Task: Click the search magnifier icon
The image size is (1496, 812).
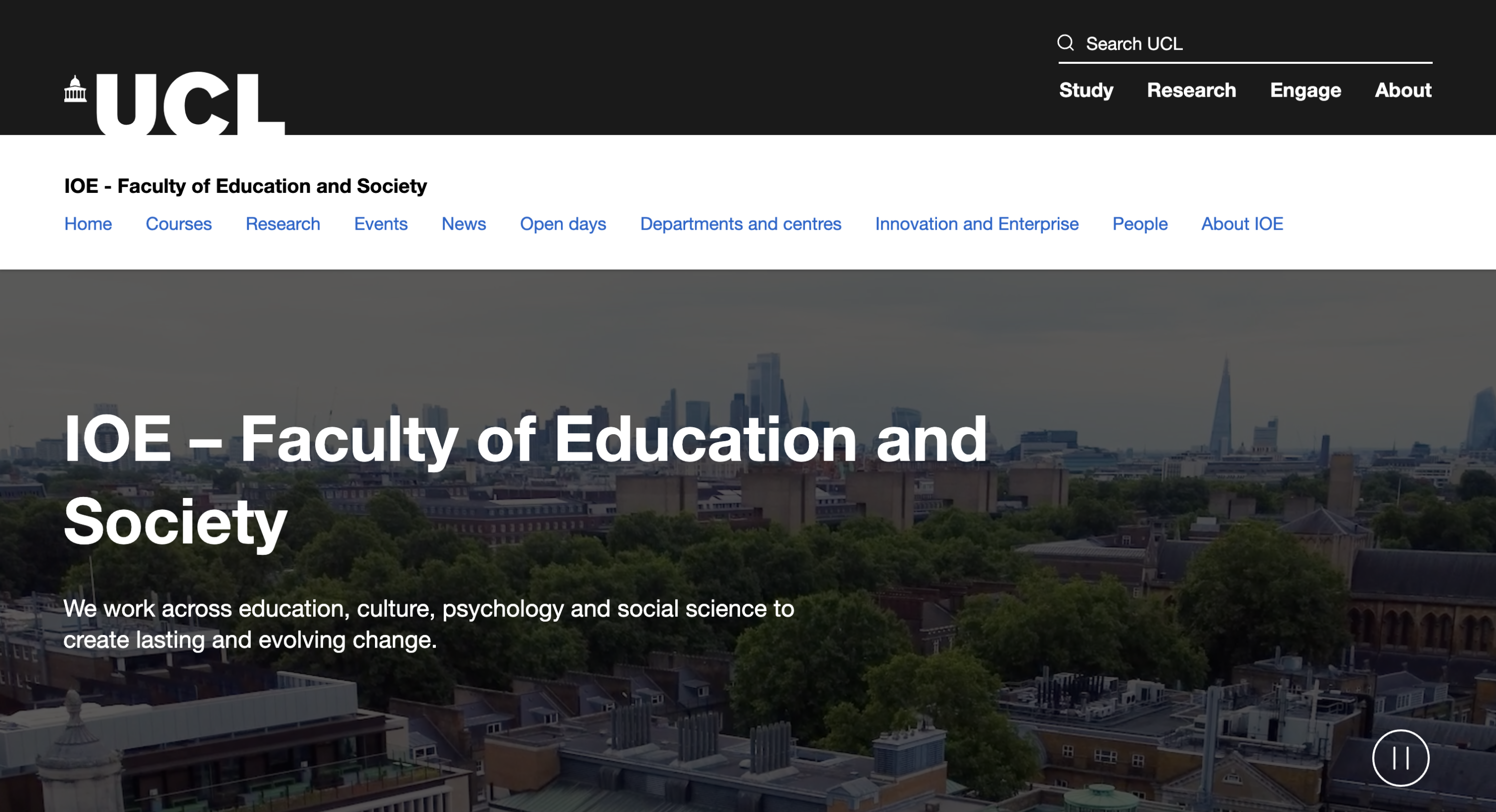Action: coord(1065,43)
